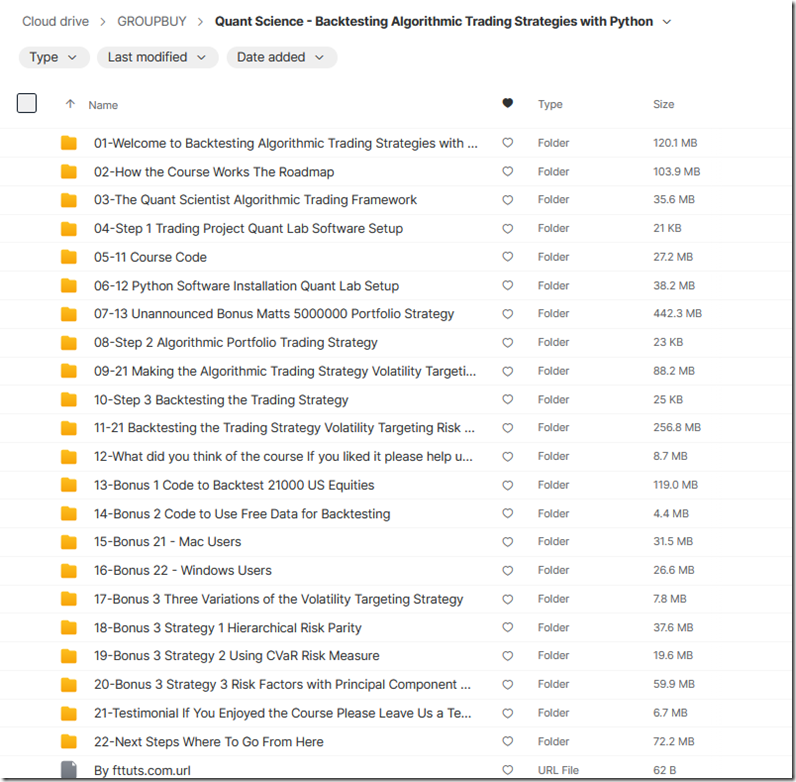
Task: Expand the Last modified filter dropdown
Action: (157, 57)
